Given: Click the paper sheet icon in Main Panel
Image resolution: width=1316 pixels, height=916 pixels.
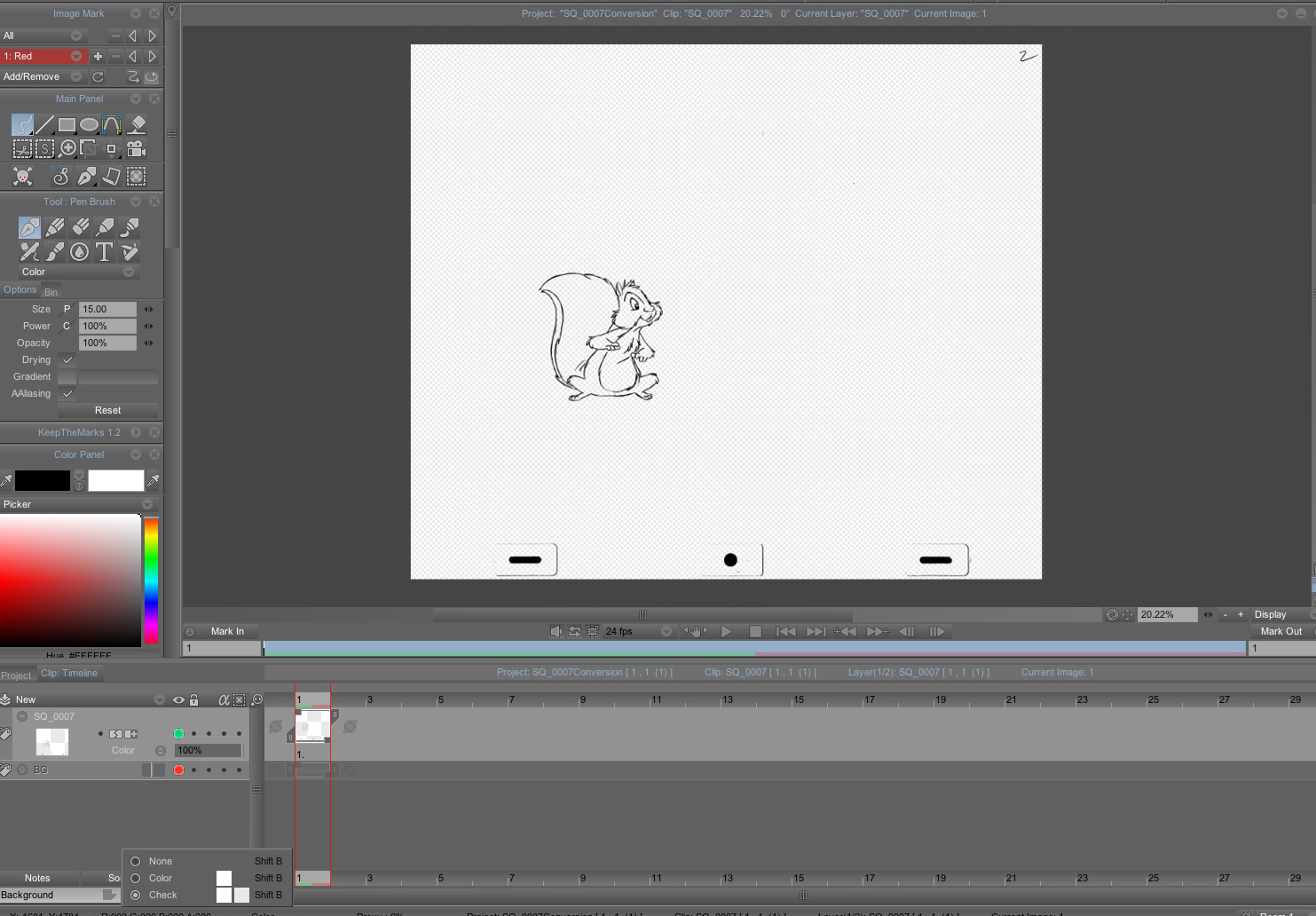Looking at the screenshot, I should point(111,176).
